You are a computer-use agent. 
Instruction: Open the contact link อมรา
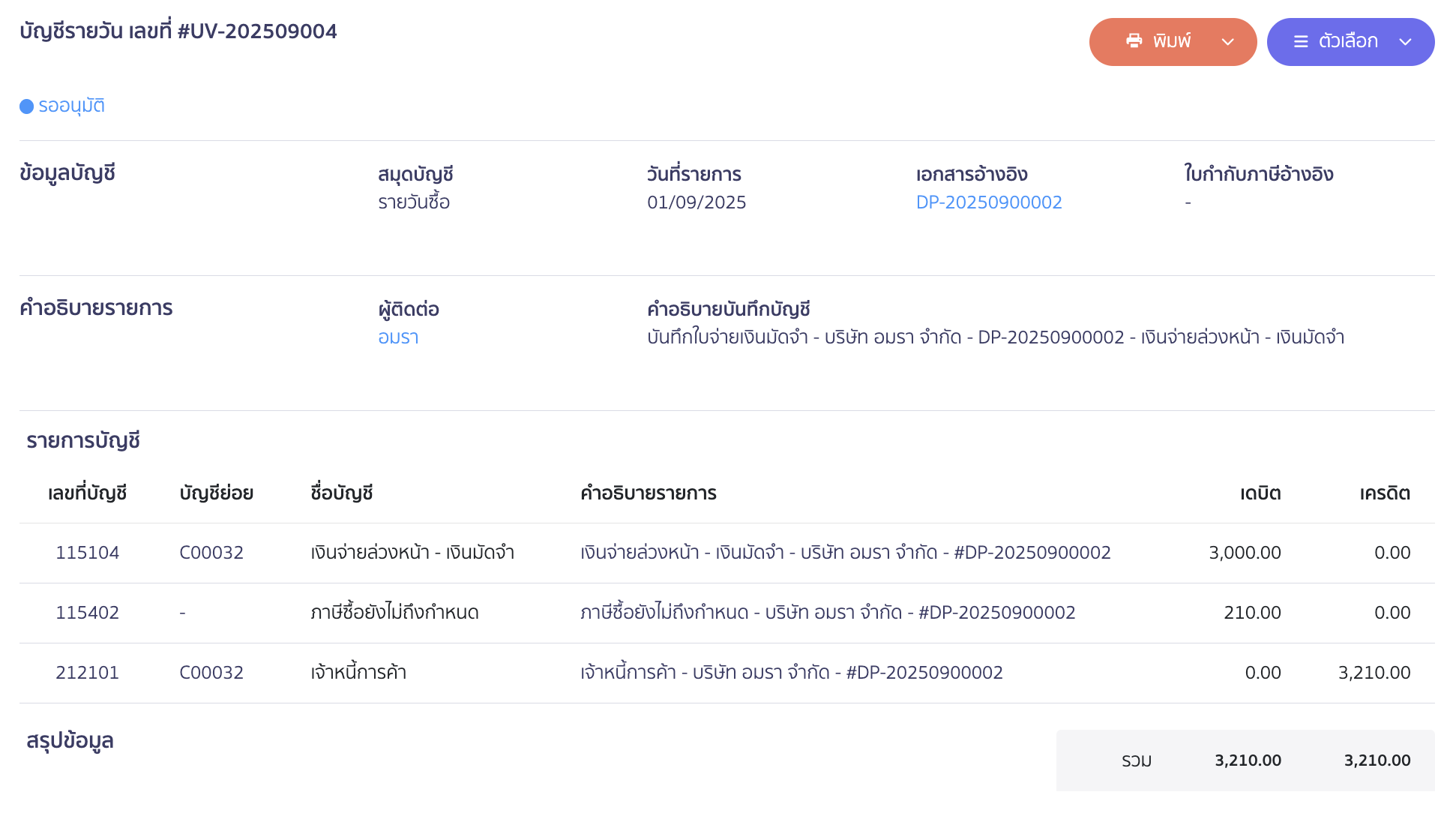(x=398, y=337)
